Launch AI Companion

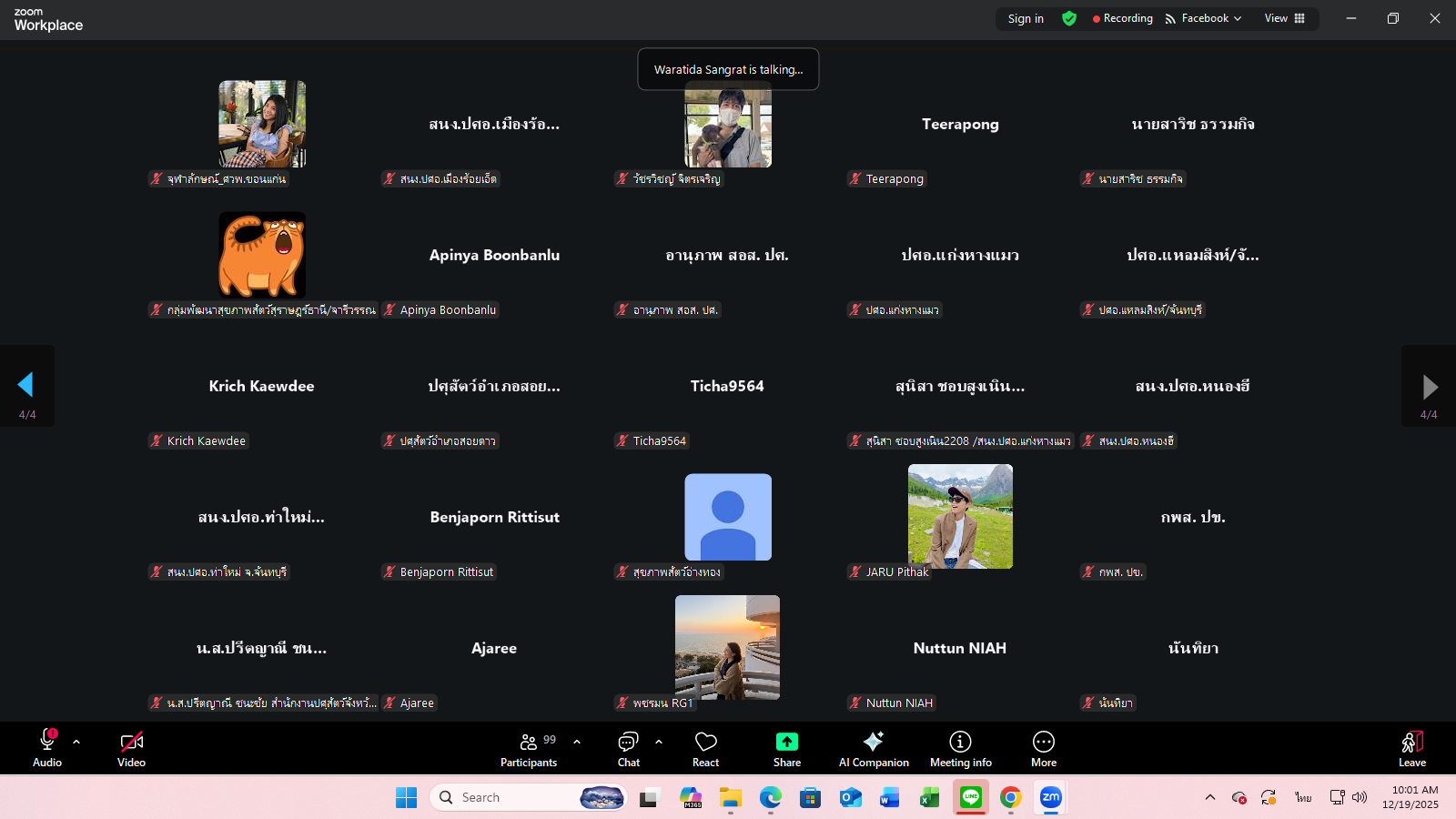873,749
